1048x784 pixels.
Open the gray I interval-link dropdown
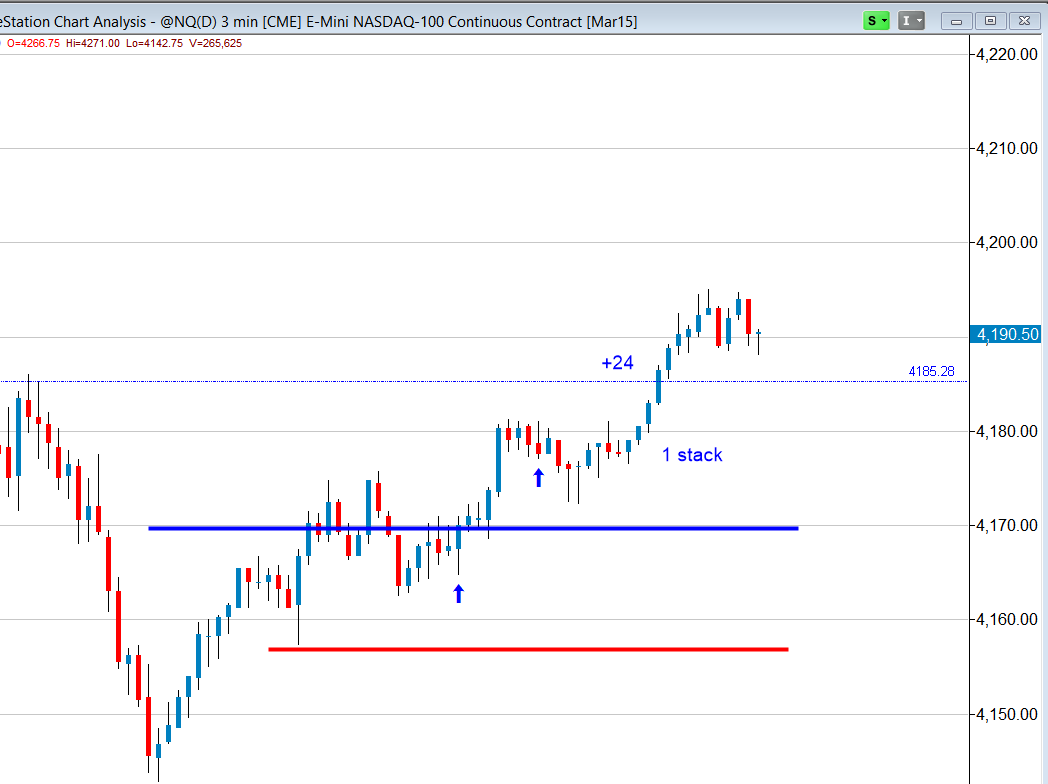911,21
